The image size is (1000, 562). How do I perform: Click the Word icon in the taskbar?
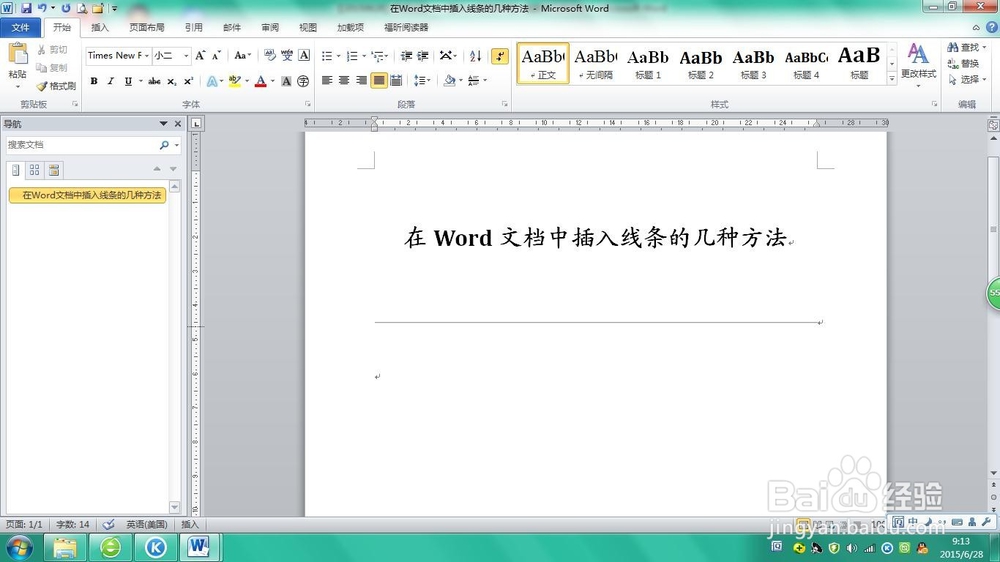coord(198,547)
